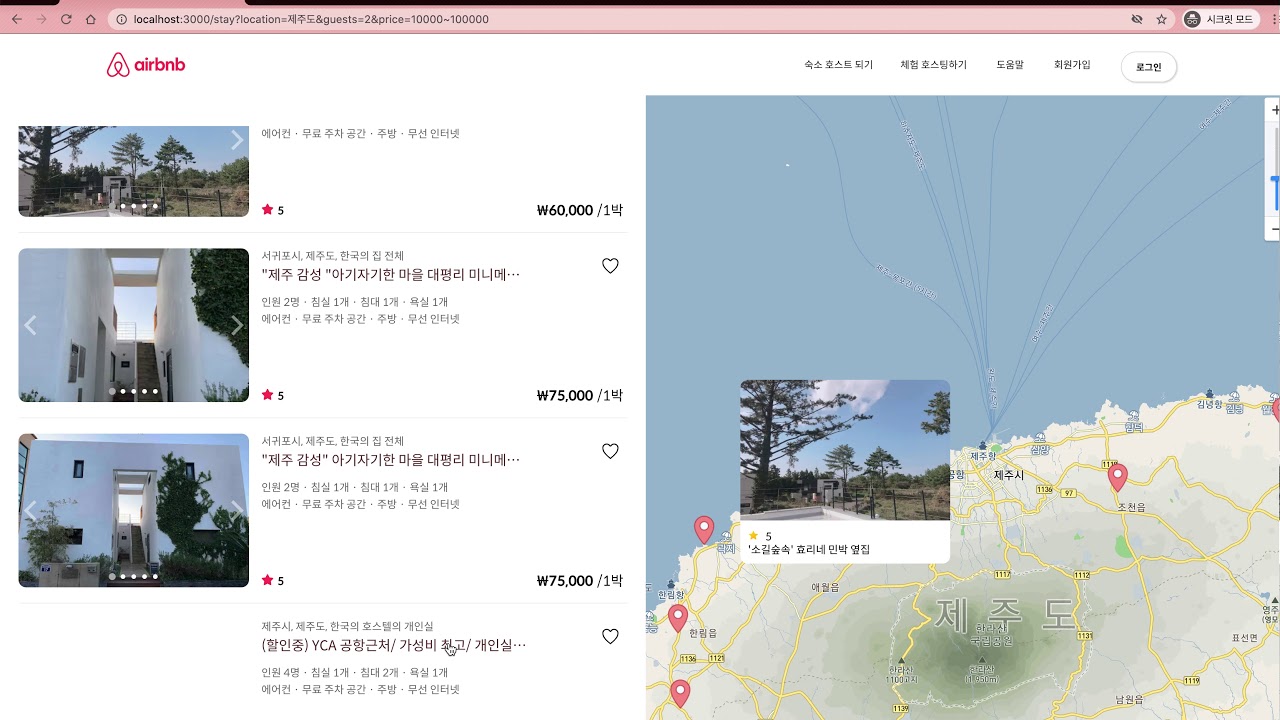Click the white house with ivy photo

pyautogui.click(x=133, y=510)
